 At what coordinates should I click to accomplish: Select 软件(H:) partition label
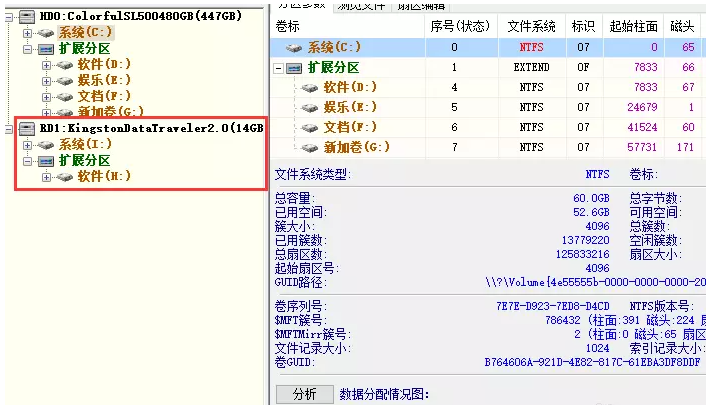pos(104,176)
